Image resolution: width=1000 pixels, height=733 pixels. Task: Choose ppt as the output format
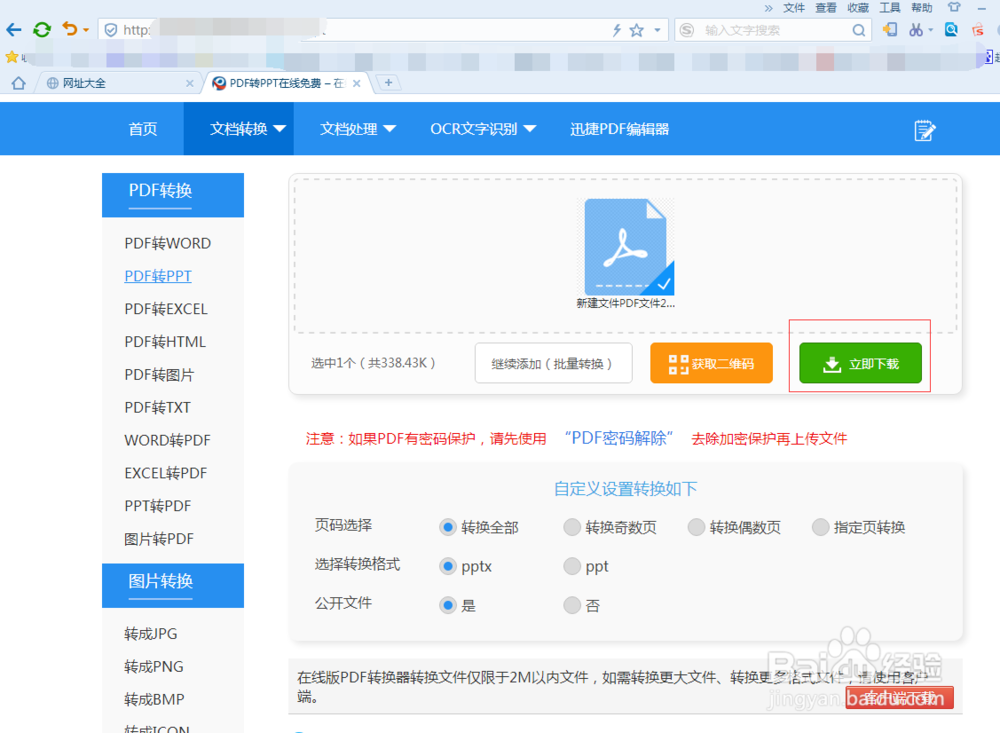[570, 565]
